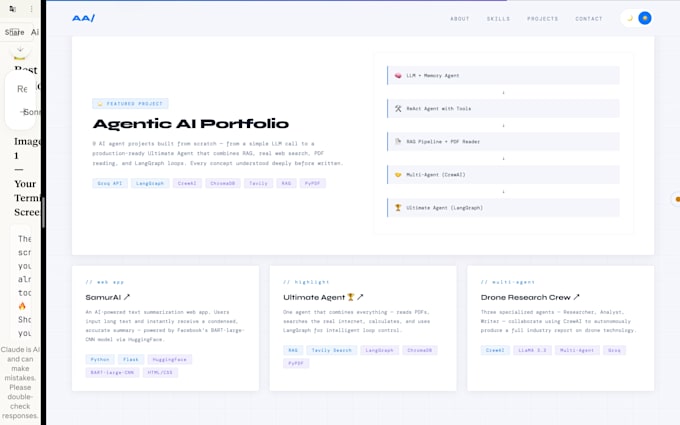Click the arrow icon next to SamurAI

(127, 297)
